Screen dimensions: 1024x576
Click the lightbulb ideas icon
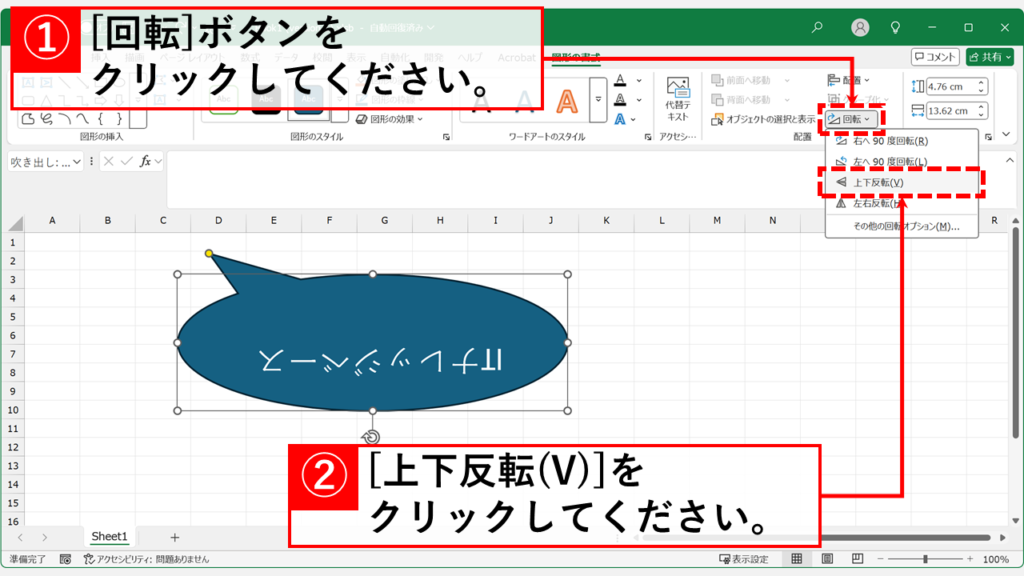(895, 27)
